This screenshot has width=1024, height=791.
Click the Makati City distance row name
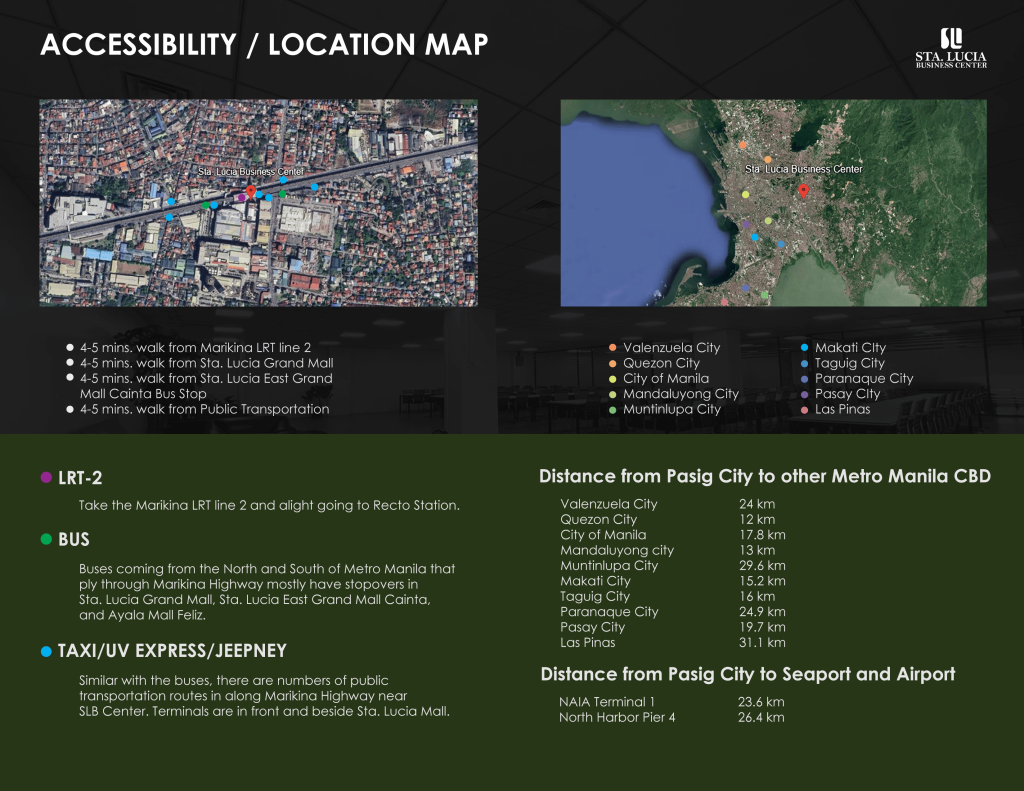click(595, 581)
